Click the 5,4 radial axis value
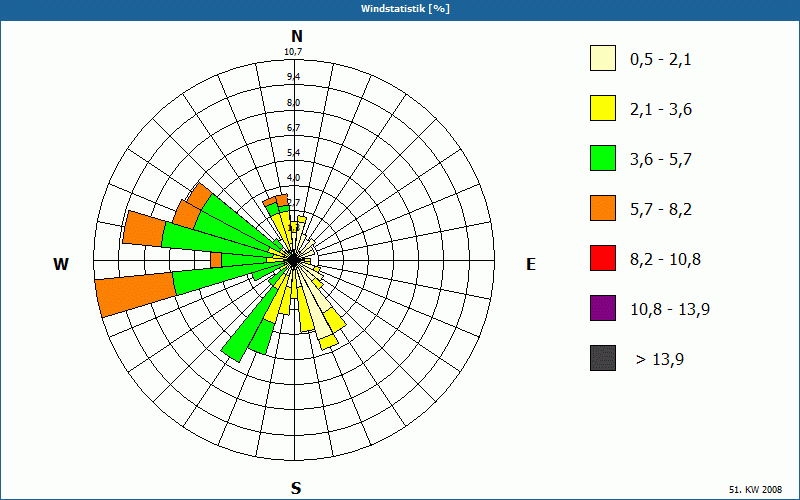This screenshot has height=500, width=800. coord(293,153)
